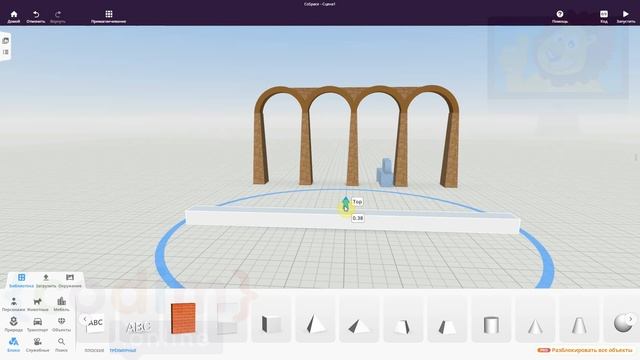Screen dimensions: 640x360
Task: Click the 0.38 height value label
Action: point(358,218)
